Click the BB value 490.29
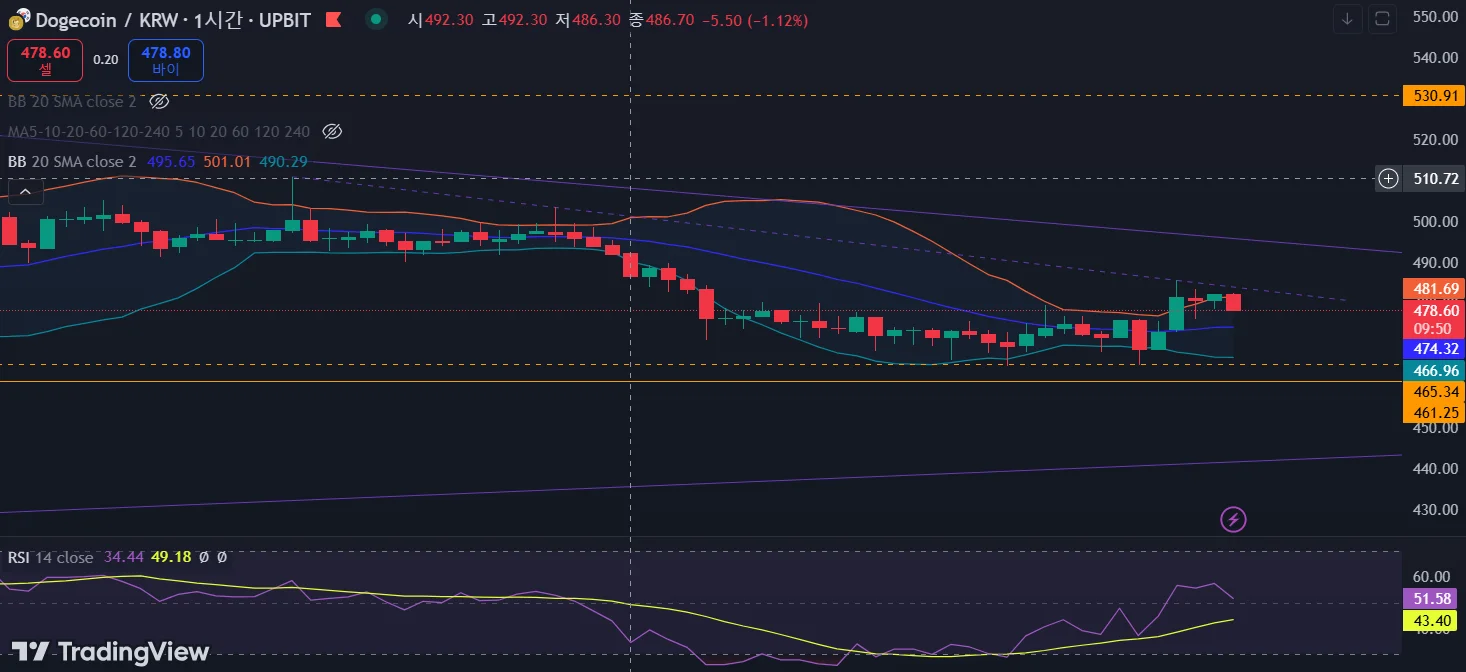Image resolution: width=1466 pixels, height=672 pixels. point(283,162)
